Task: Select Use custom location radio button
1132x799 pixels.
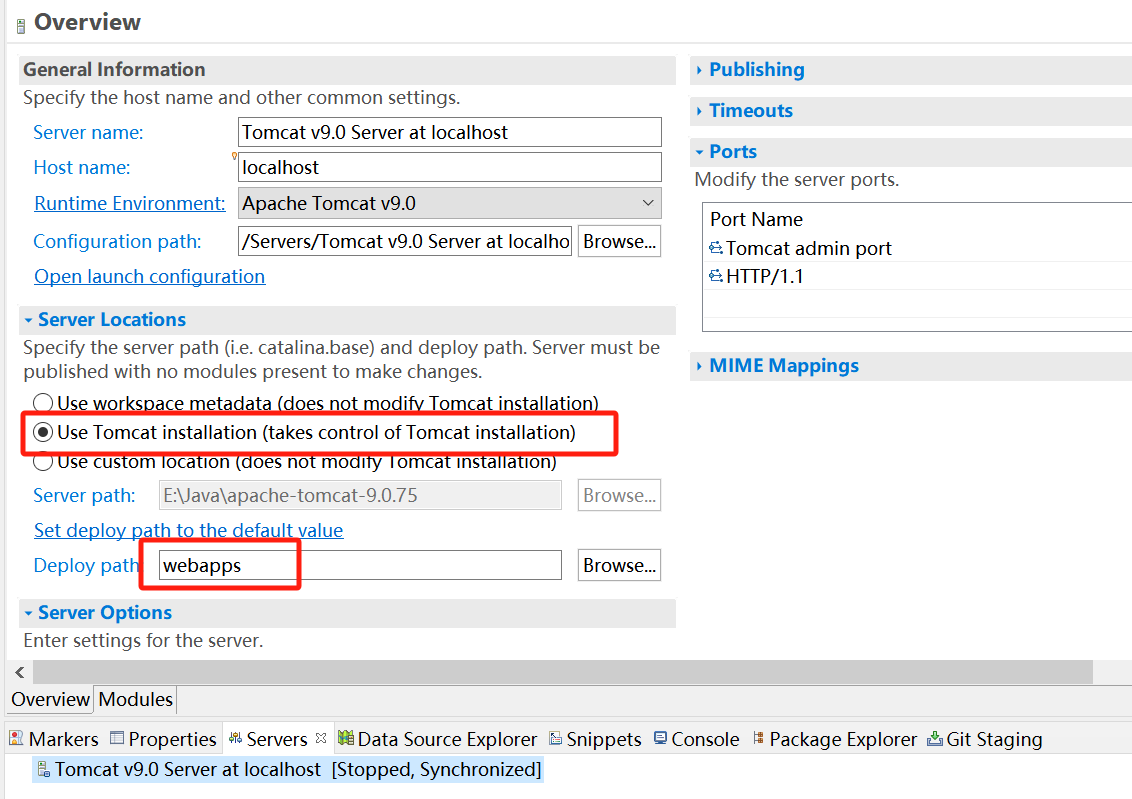Action: coord(43,461)
